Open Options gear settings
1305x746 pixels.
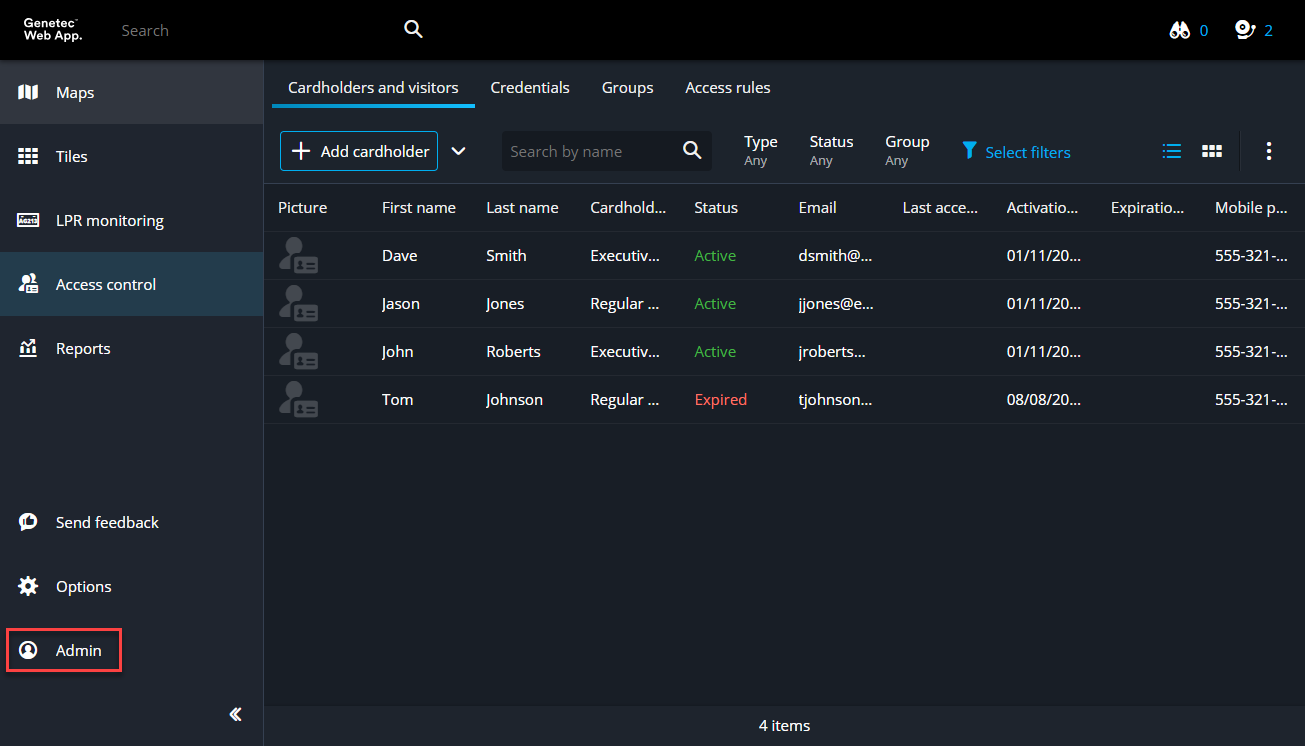click(x=28, y=587)
